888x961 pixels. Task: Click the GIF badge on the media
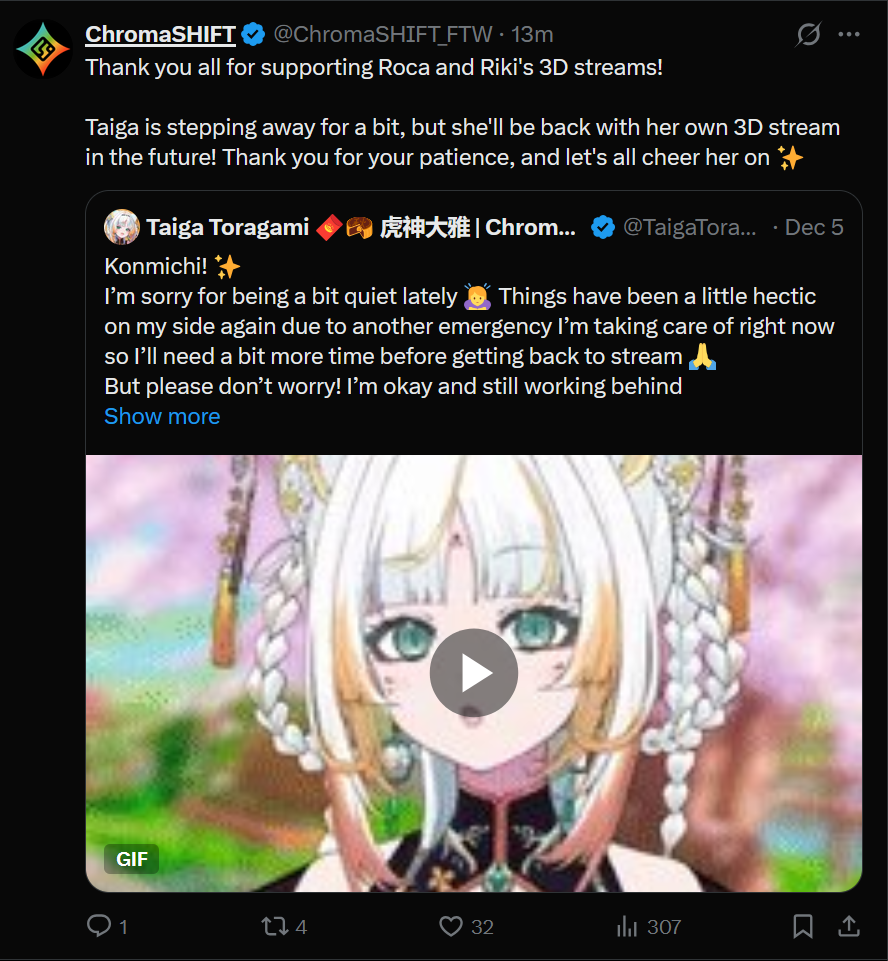(132, 859)
